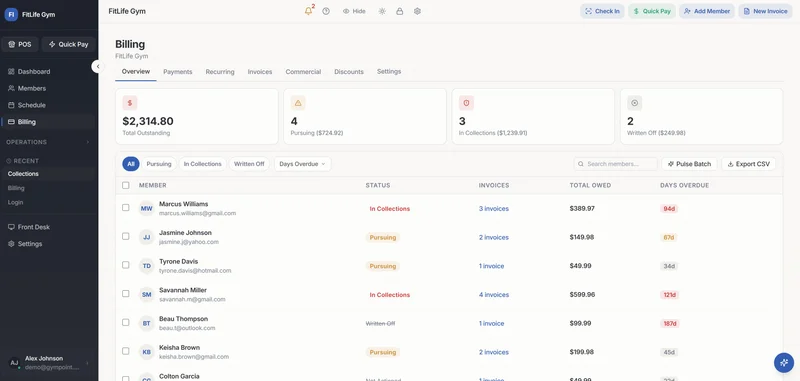Click the JJ avatar for Jasmine Johnson
The image size is (800, 381).
tap(146, 237)
